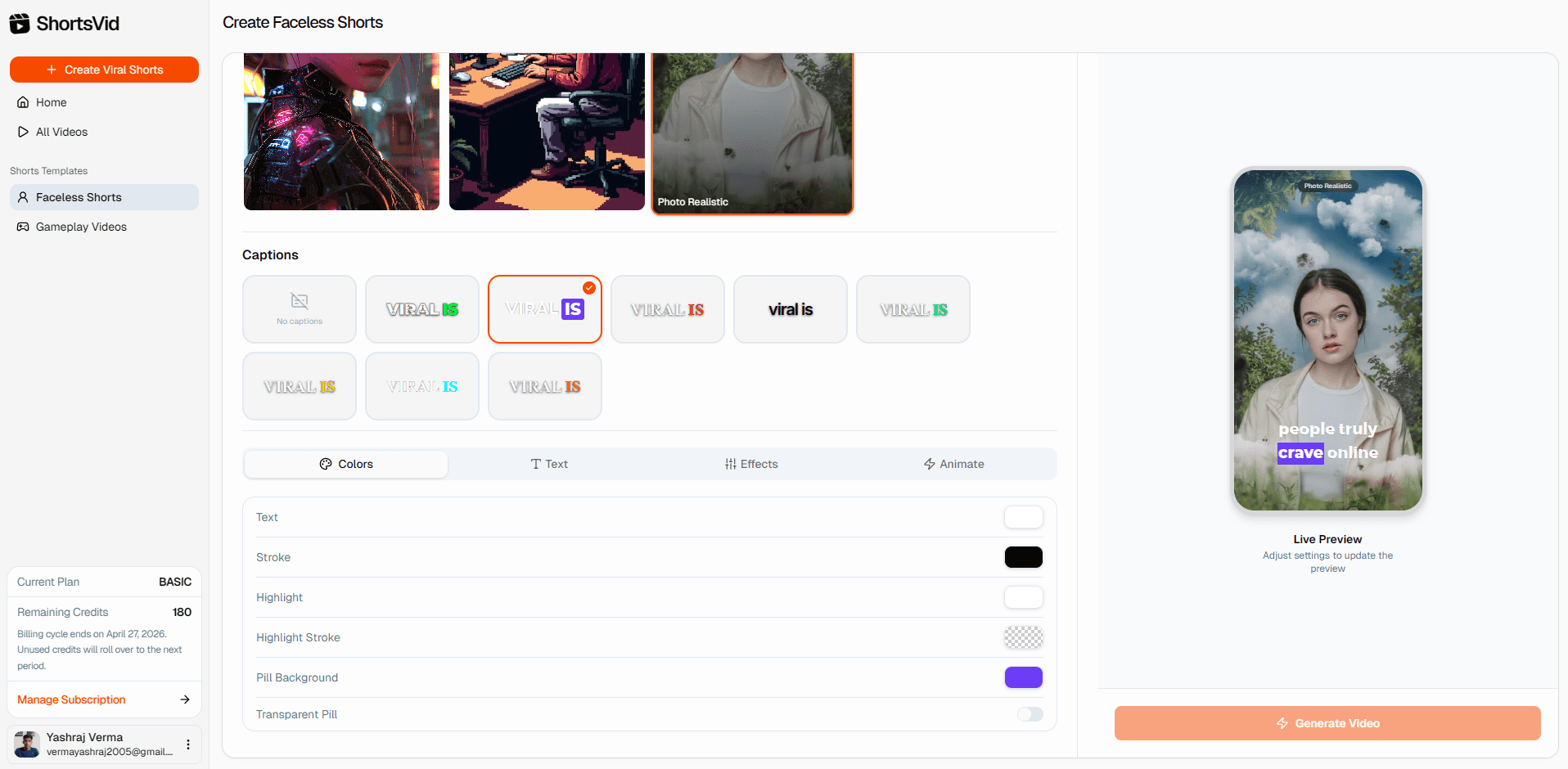Screen dimensions: 1568x769
Task: Select the No captions option
Action: pos(300,309)
